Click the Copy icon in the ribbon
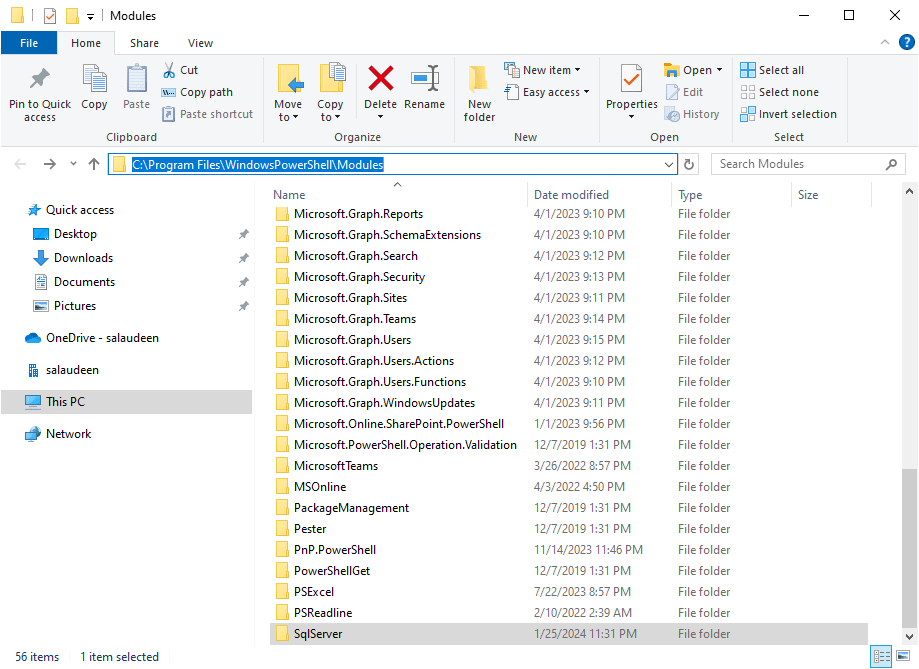 pyautogui.click(x=94, y=90)
